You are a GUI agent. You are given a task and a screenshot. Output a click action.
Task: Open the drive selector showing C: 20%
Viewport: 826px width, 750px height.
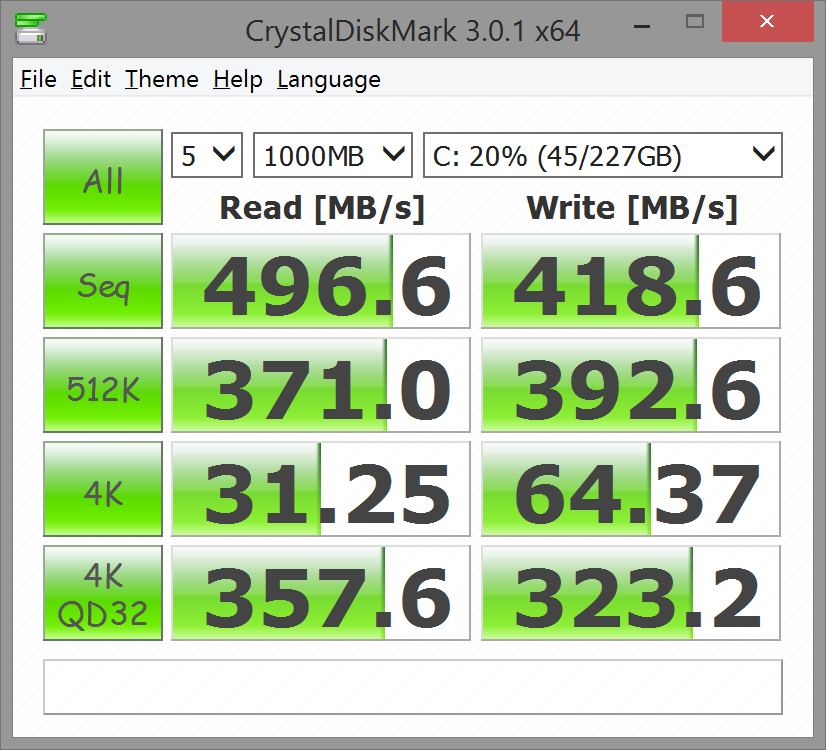pos(603,155)
